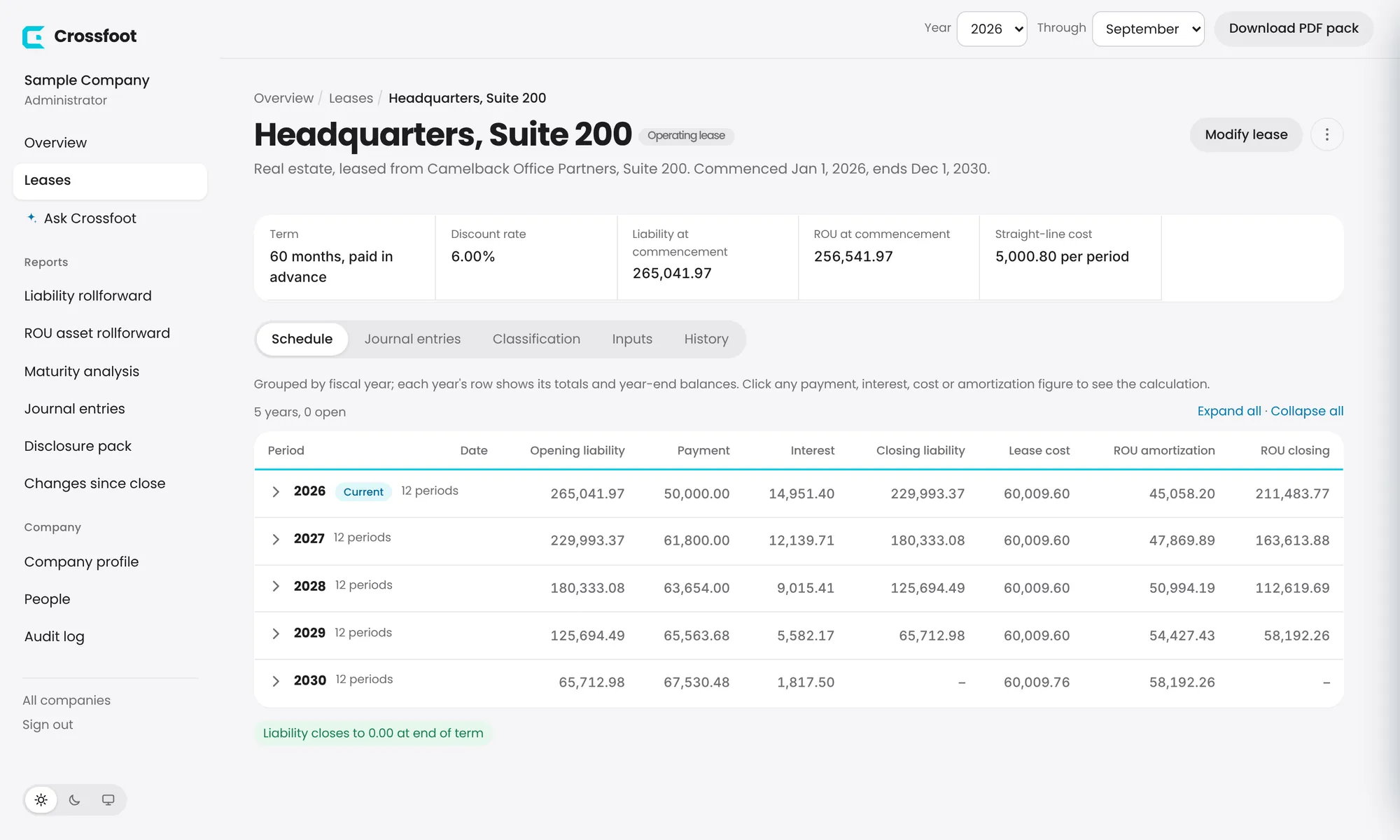Open Maturity analysis report
The image size is (1400, 840).
point(81,372)
